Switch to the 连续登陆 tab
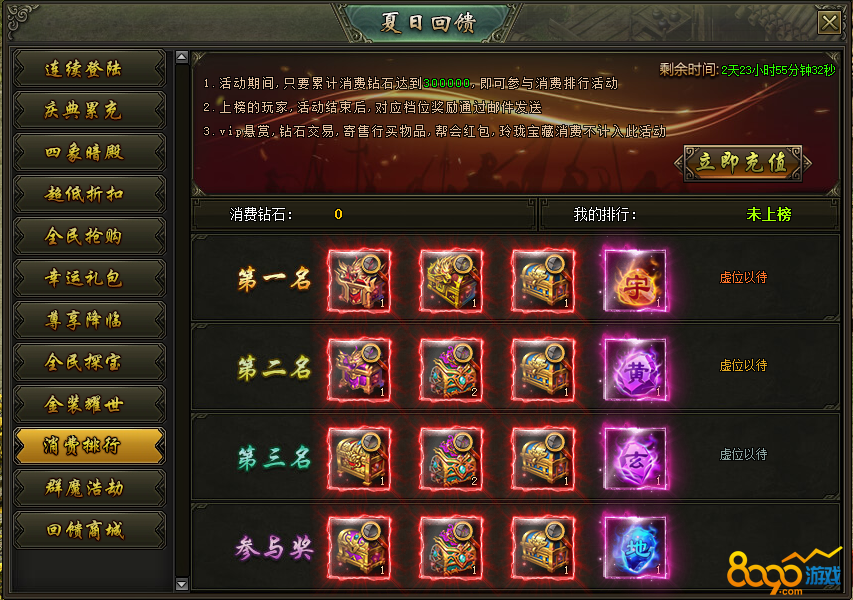Screen dimensions: 853x600 (x=90, y=69)
